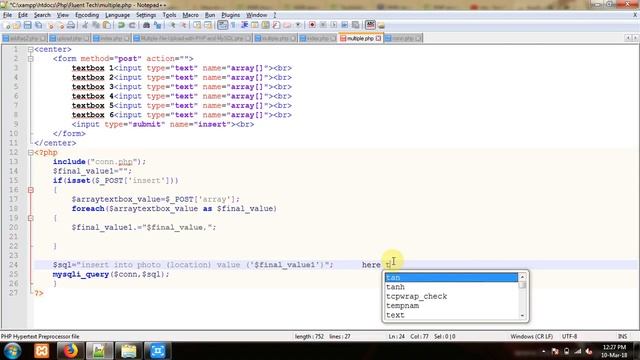Collapse the center tag fold on line 1
Viewport: 640px width, 360px height.
tap(31, 49)
